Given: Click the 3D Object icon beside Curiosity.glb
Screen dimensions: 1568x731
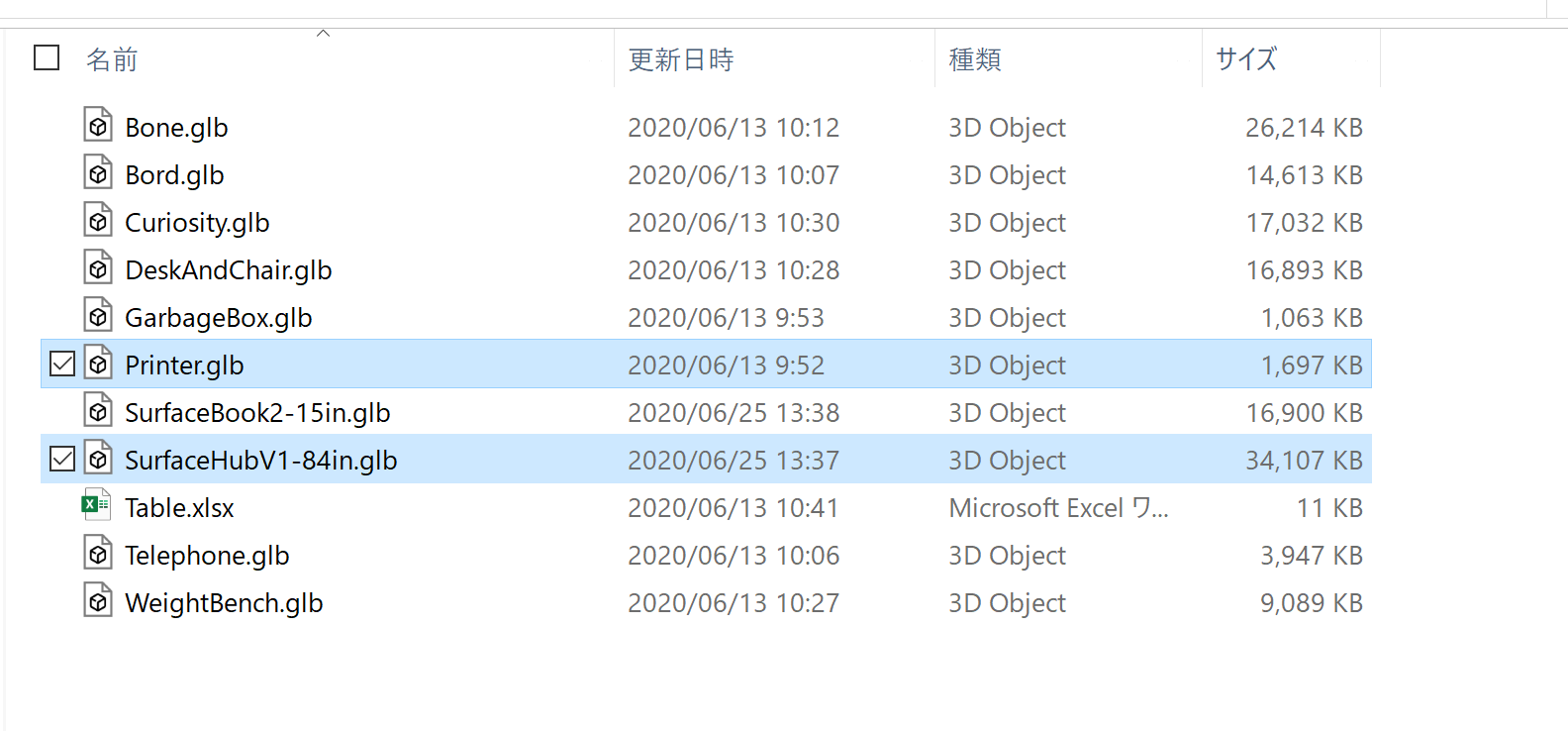Looking at the screenshot, I should tap(98, 221).
